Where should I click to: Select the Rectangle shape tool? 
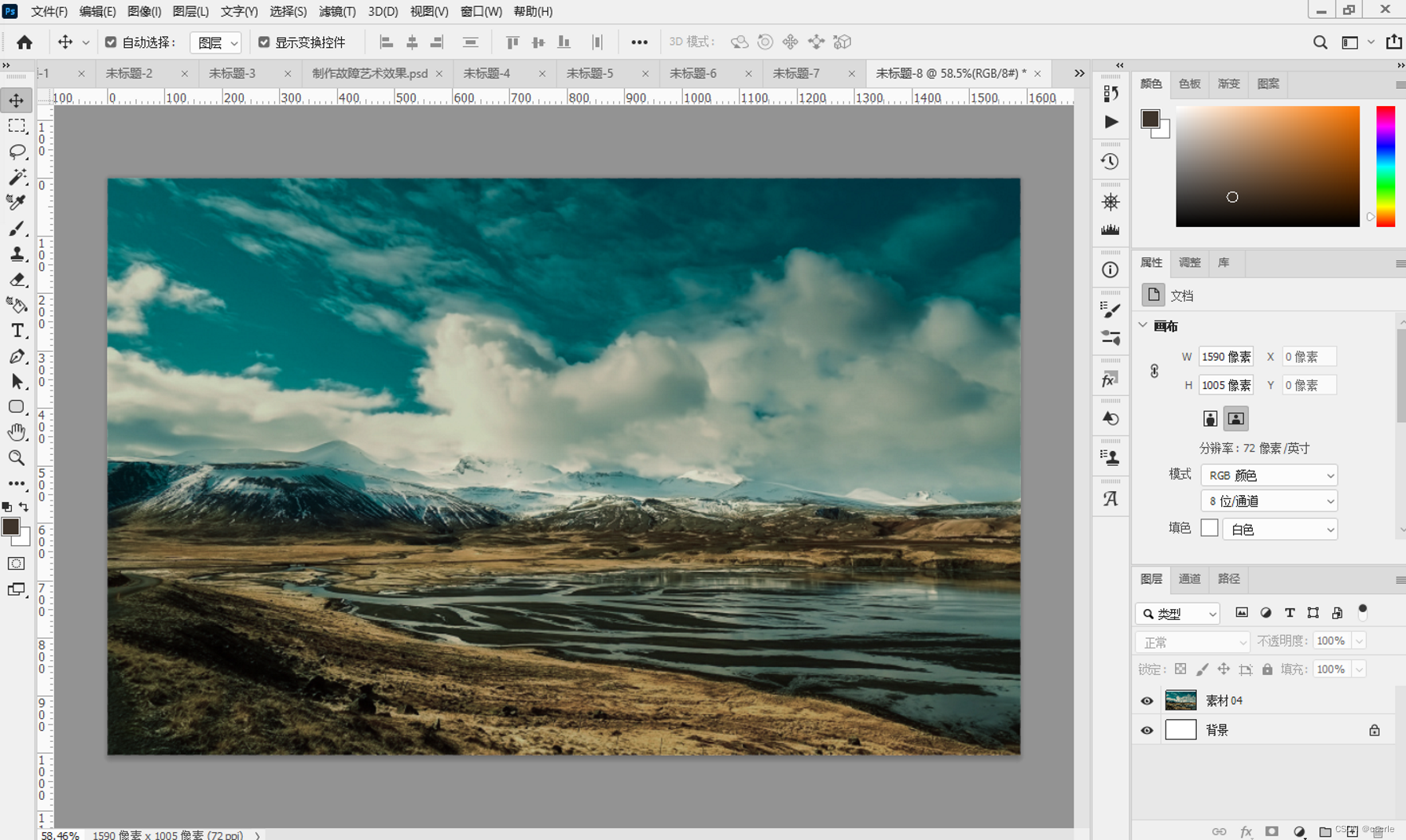tap(17, 407)
